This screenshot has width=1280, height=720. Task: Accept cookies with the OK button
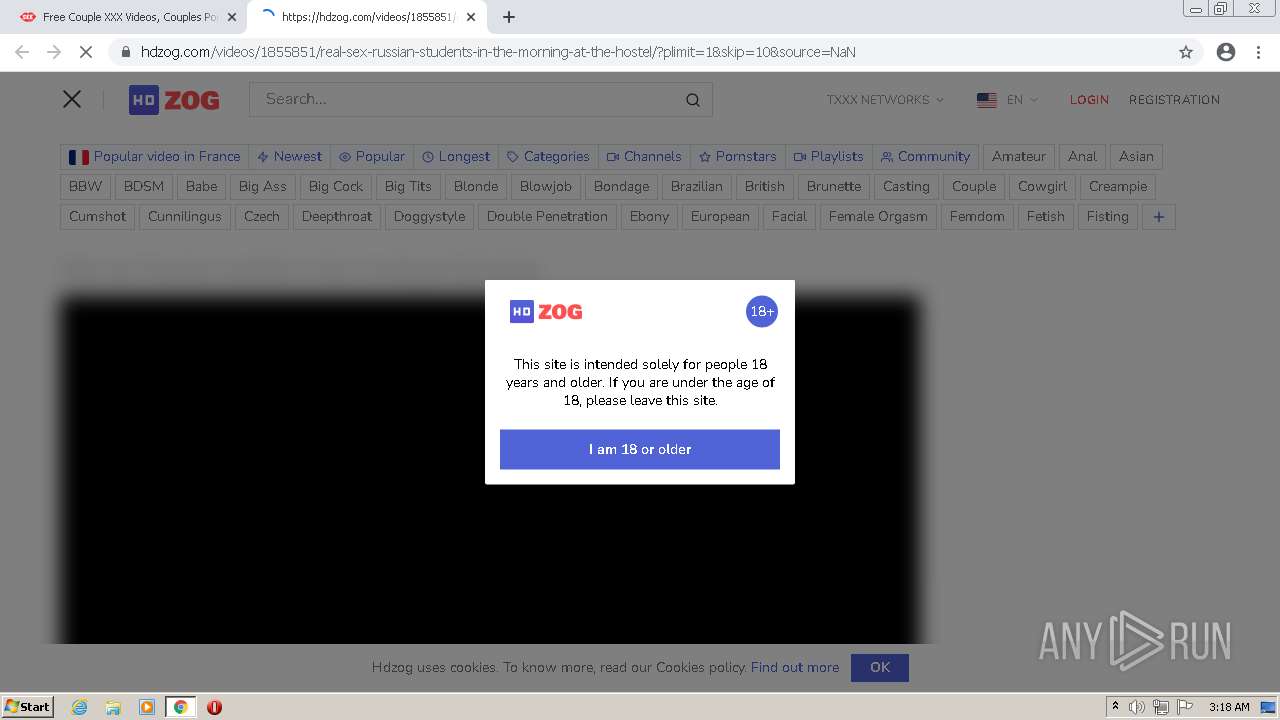coord(880,667)
